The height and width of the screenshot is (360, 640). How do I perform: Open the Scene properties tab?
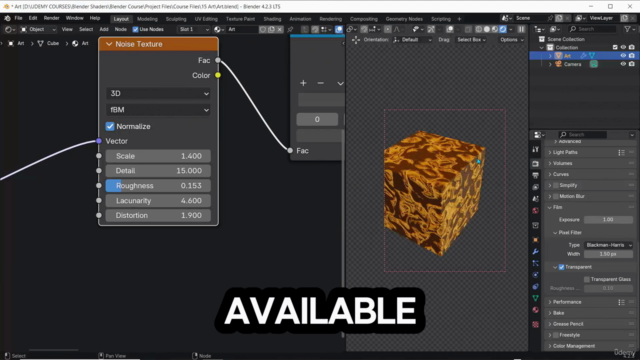click(536, 199)
